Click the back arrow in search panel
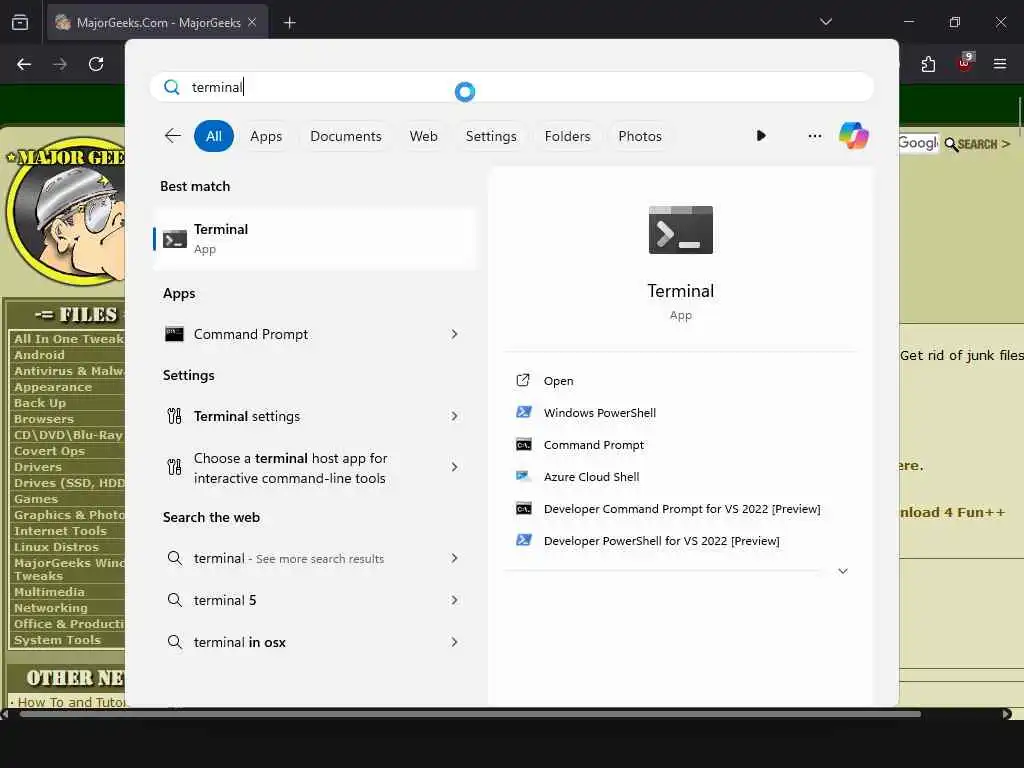 pyautogui.click(x=172, y=136)
